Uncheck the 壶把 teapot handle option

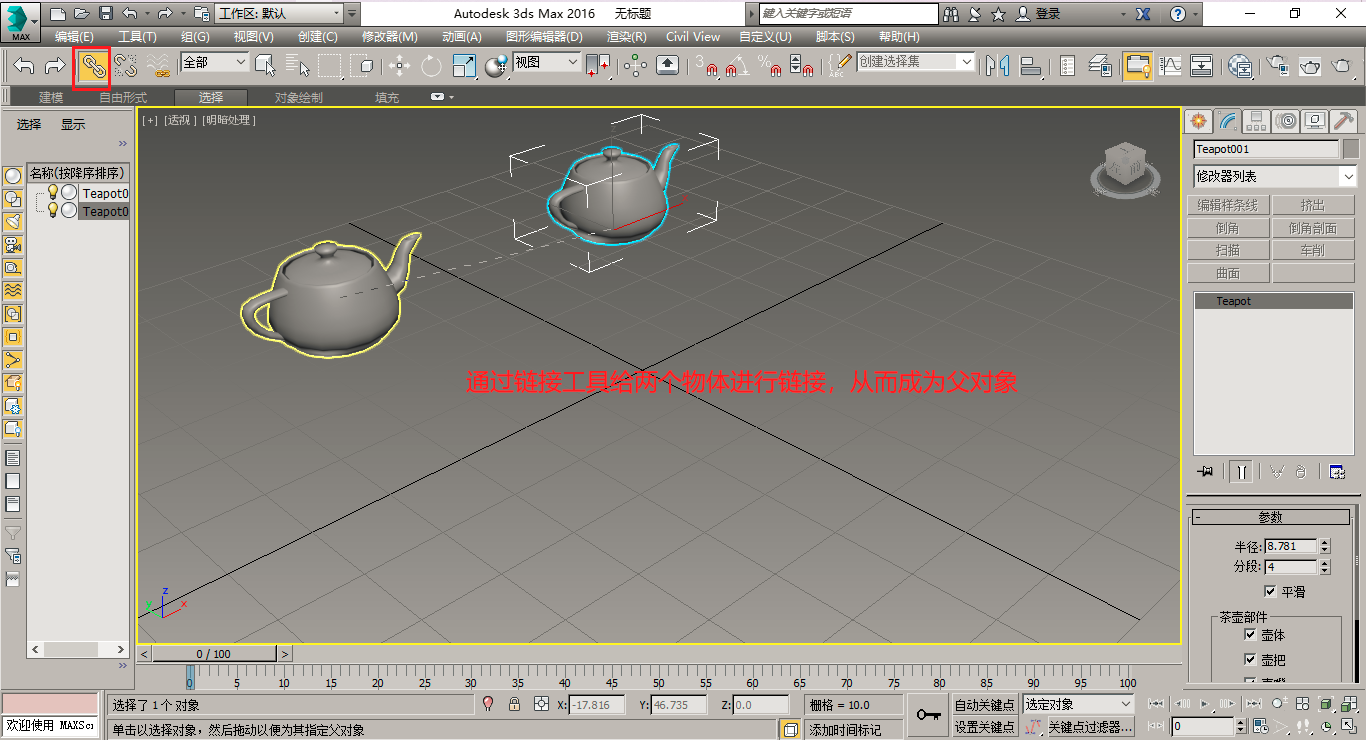click(x=1249, y=659)
